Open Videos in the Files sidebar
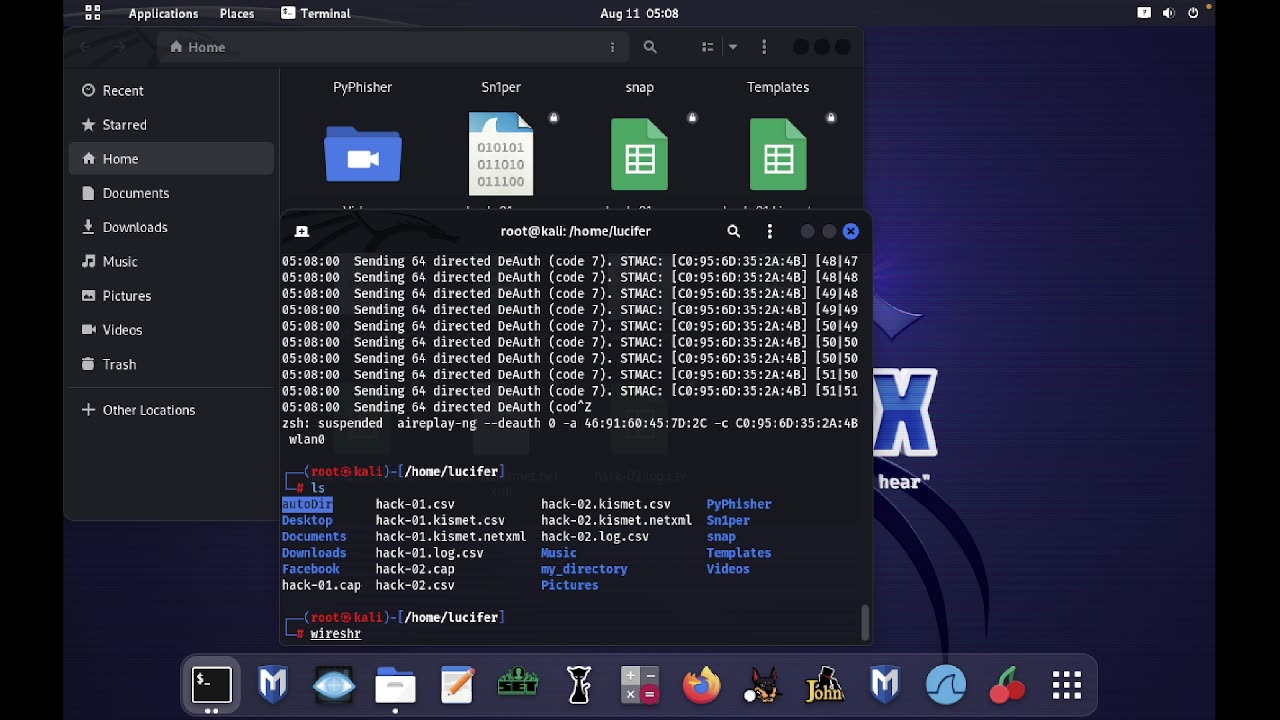1280x720 pixels. click(x=171, y=330)
